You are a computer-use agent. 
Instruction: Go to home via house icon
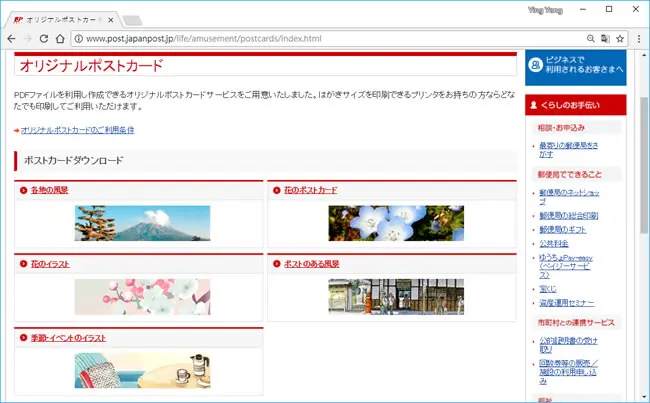pyautogui.click(x=60, y=39)
